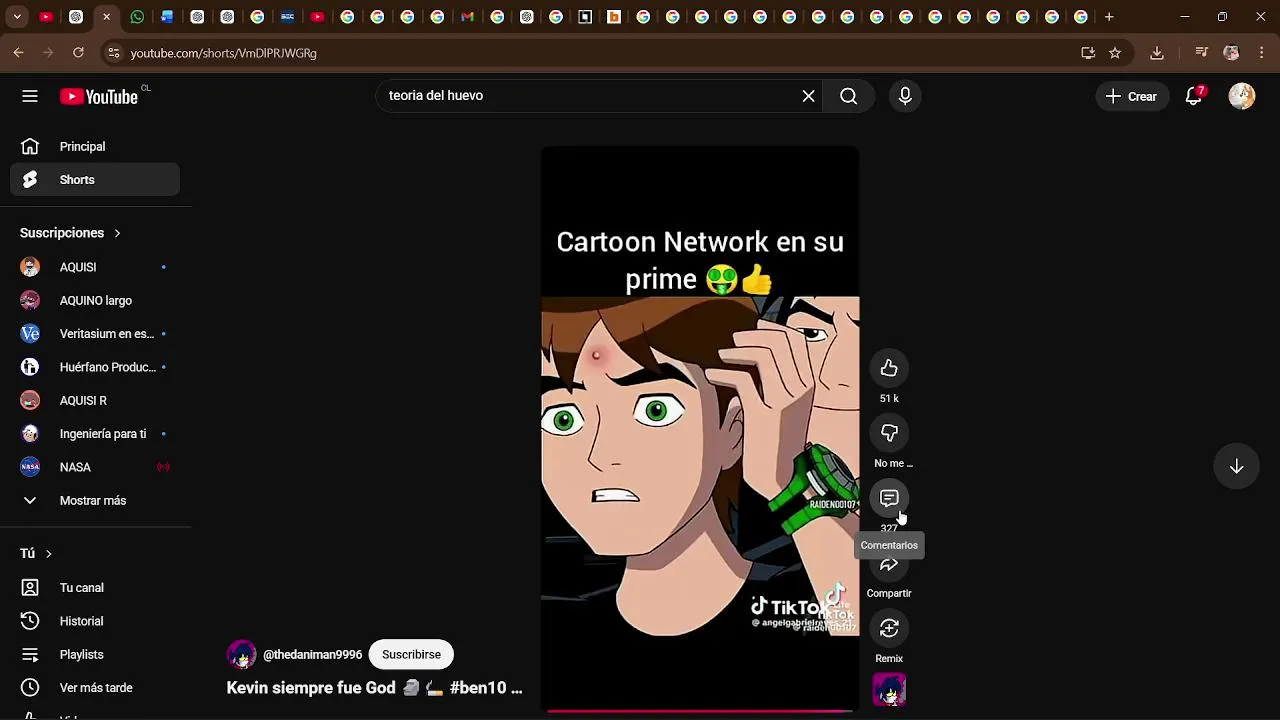This screenshot has height=720, width=1280.
Task: Go forward in browser
Action: tap(49, 53)
